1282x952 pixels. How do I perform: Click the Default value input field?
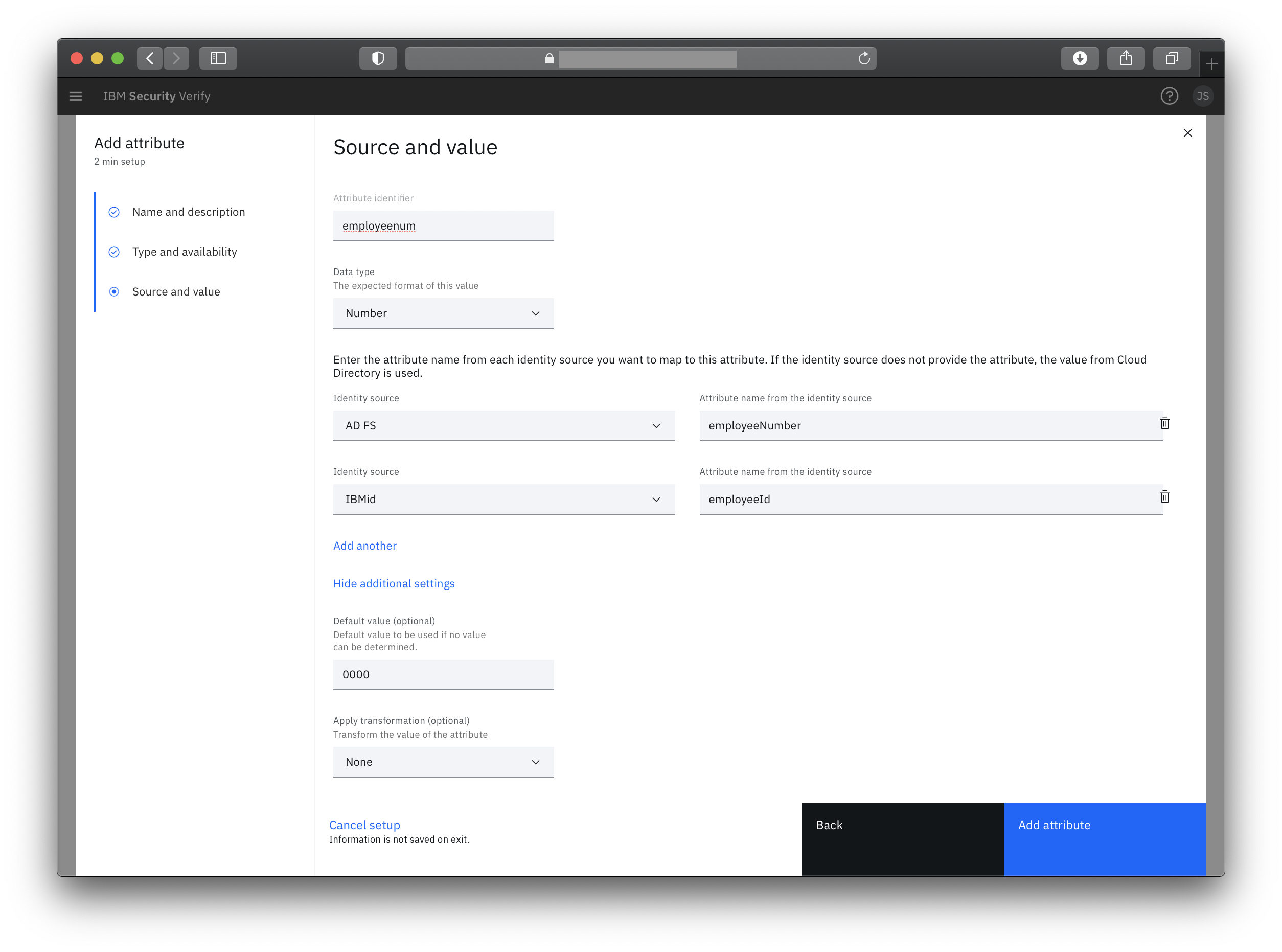pyautogui.click(x=443, y=675)
